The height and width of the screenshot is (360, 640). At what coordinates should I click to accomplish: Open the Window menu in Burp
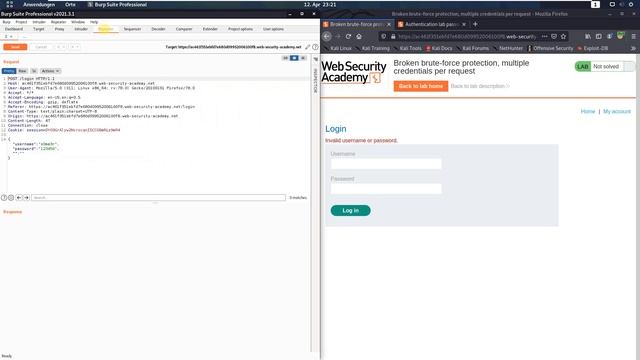pyautogui.click(x=78, y=22)
